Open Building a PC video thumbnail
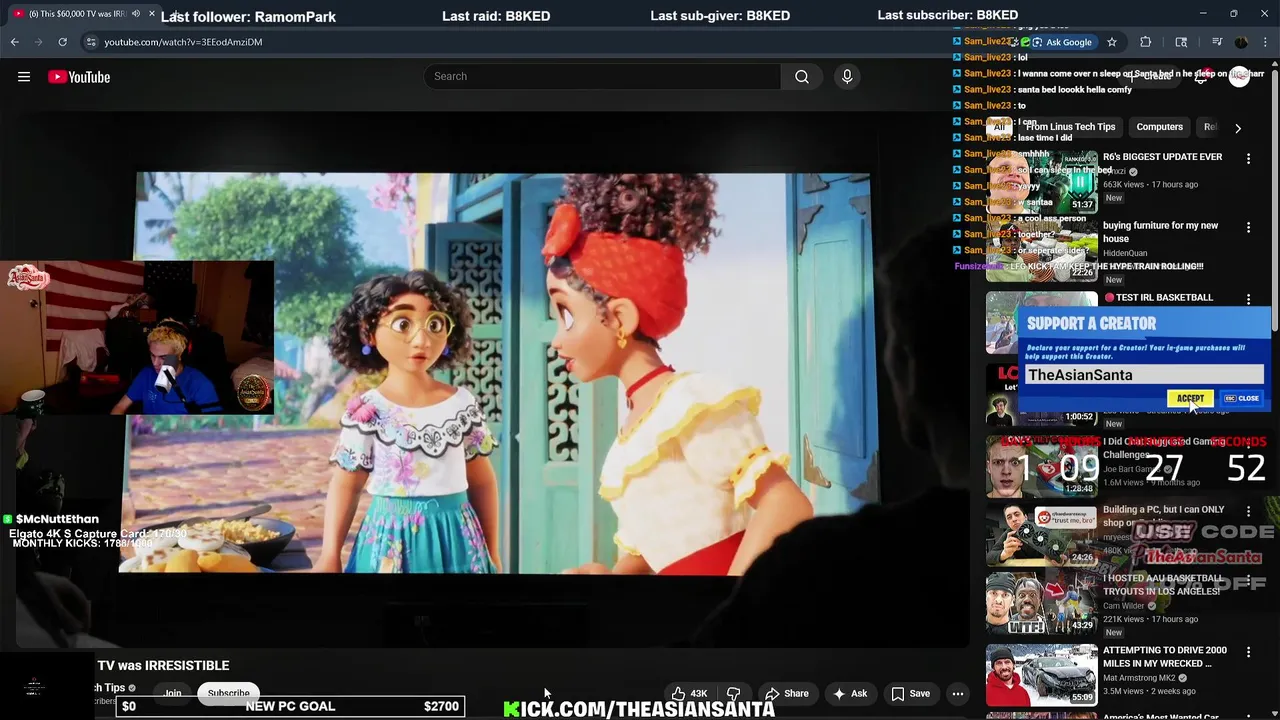Viewport: 1280px width, 720px height. point(1042,534)
